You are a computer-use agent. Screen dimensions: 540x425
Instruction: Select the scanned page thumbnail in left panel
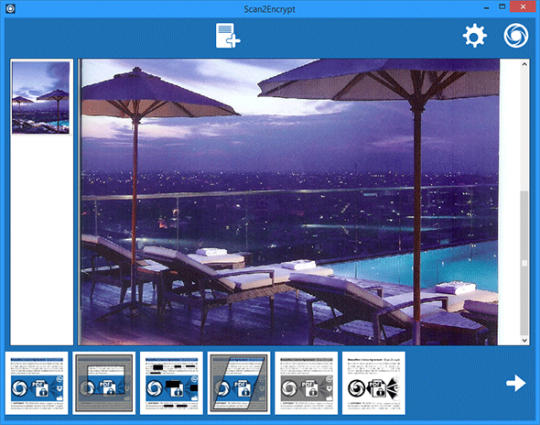click(x=41, y=97)
